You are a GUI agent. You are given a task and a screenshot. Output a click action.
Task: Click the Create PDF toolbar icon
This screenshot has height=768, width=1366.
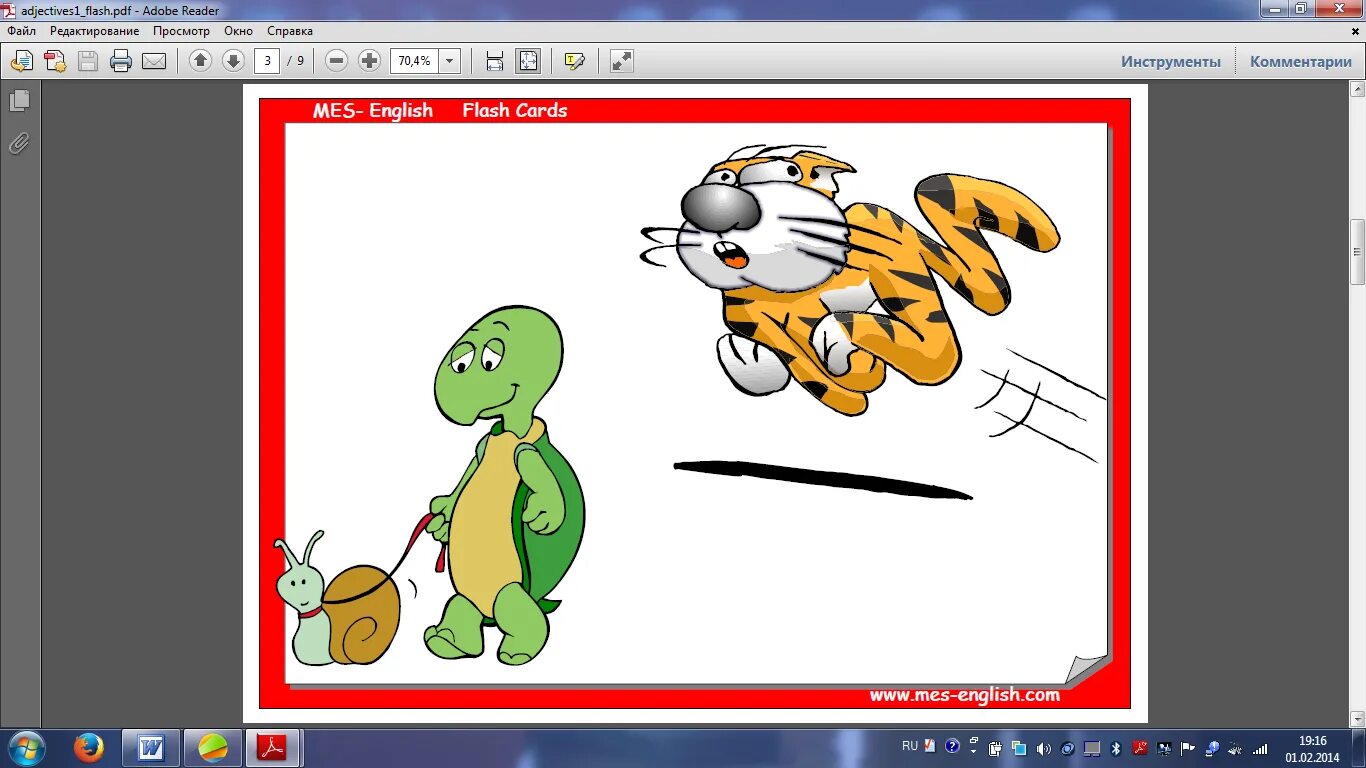[55, 61]
